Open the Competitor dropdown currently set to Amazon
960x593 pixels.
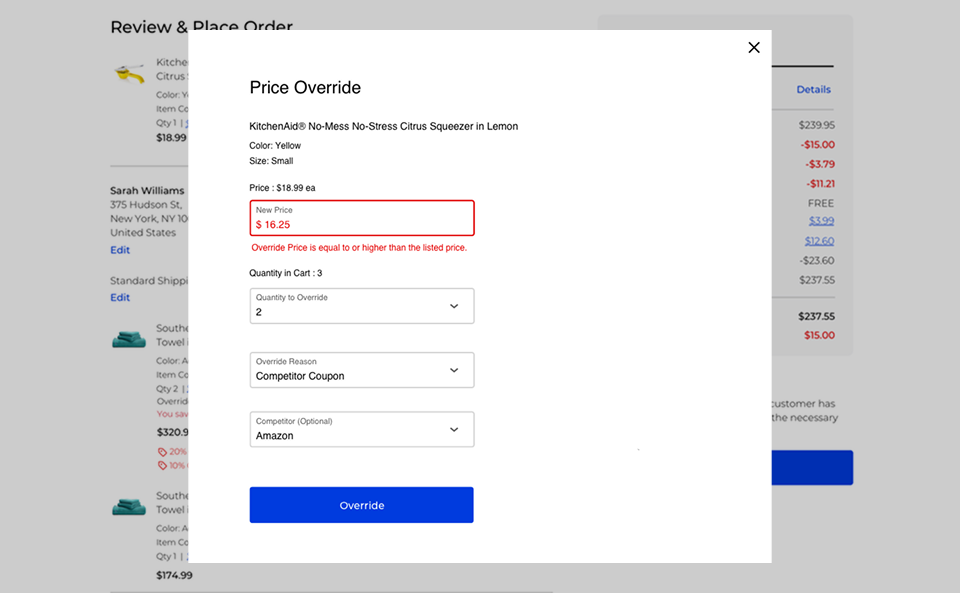point(361,429)
